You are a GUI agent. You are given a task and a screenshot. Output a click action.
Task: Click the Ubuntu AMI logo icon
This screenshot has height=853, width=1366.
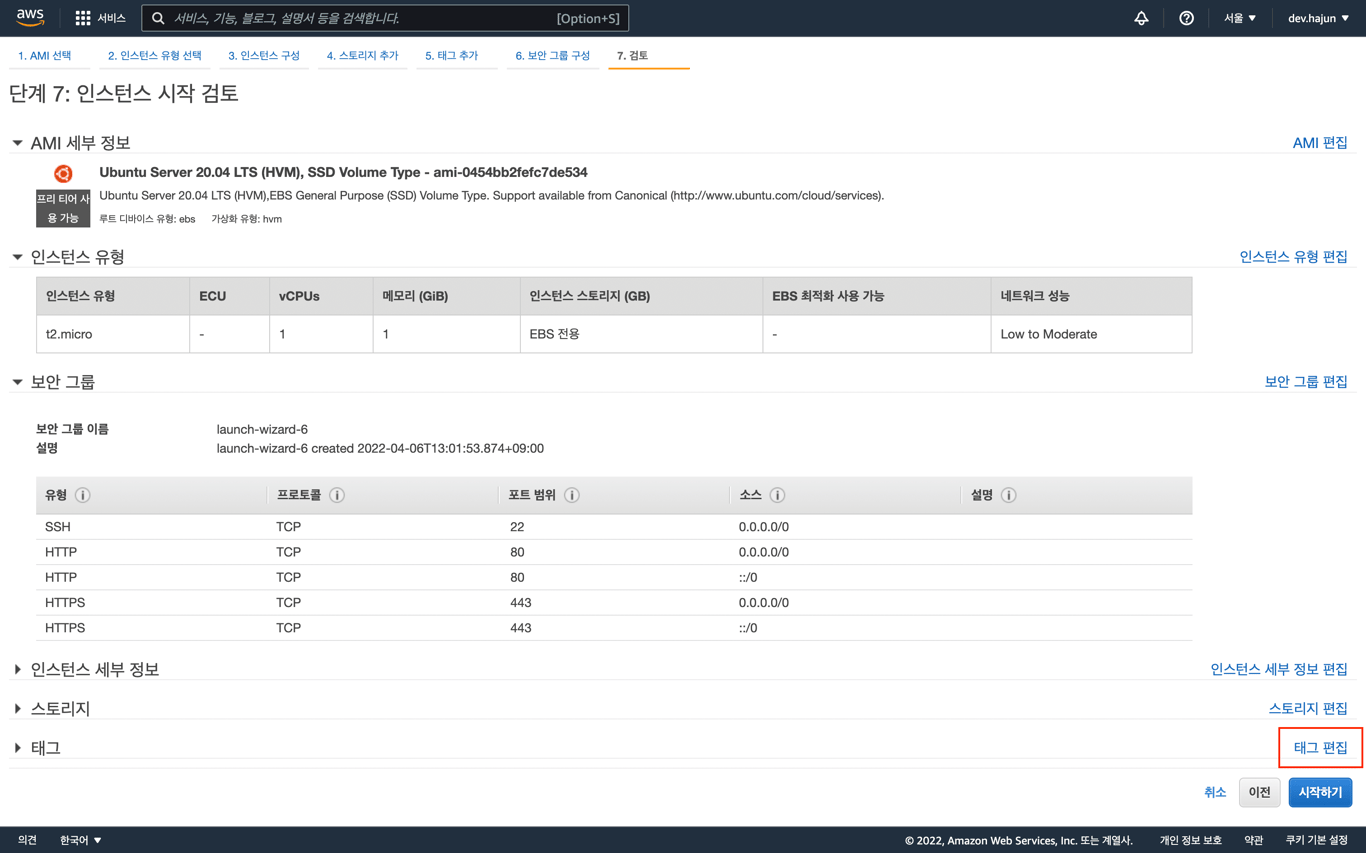pos(63,174)
